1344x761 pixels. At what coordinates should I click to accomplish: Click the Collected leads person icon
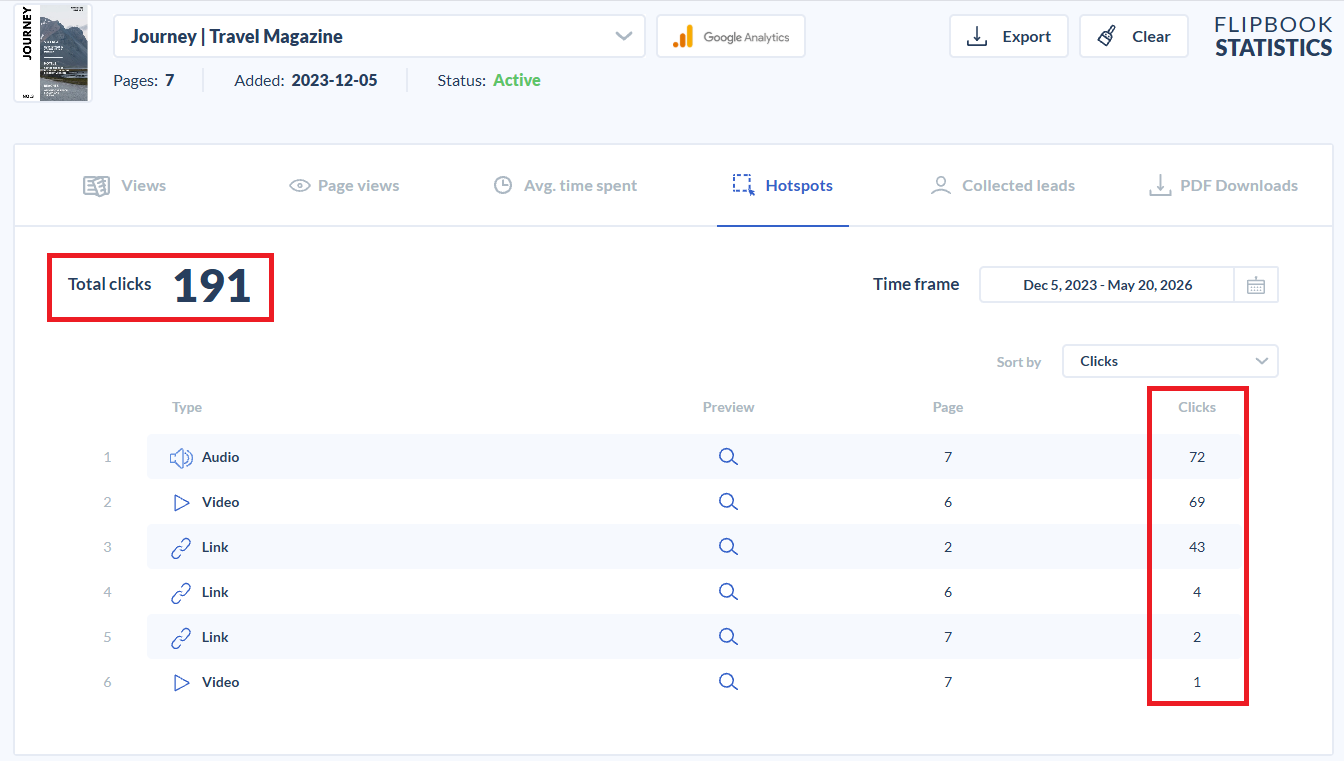tap(940, 185)
